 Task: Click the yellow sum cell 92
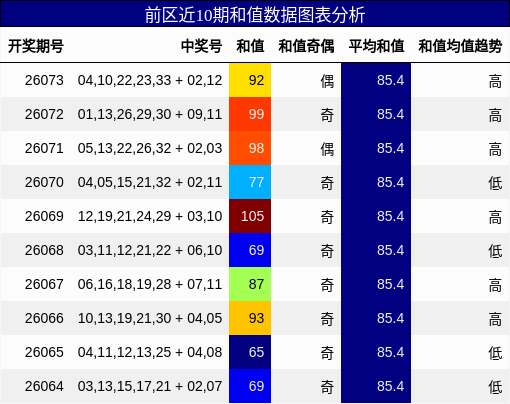(x=250, y=80)
